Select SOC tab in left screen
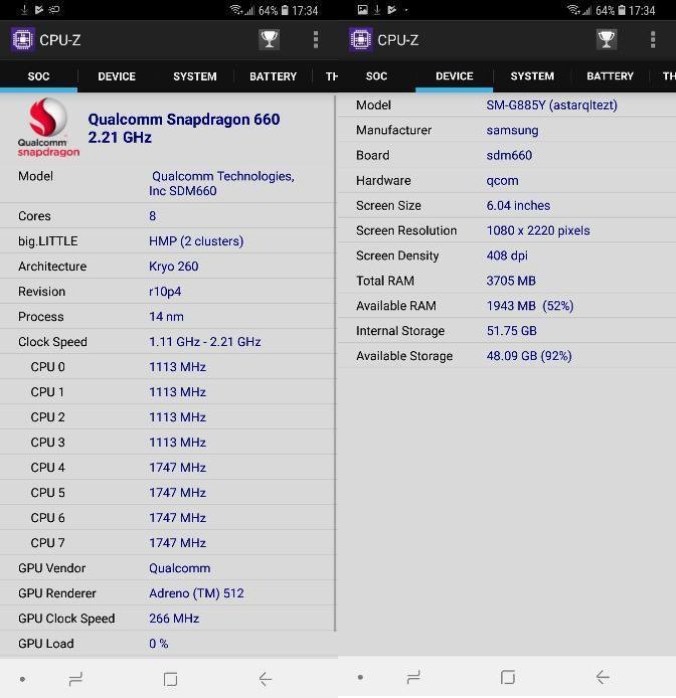 39,77
